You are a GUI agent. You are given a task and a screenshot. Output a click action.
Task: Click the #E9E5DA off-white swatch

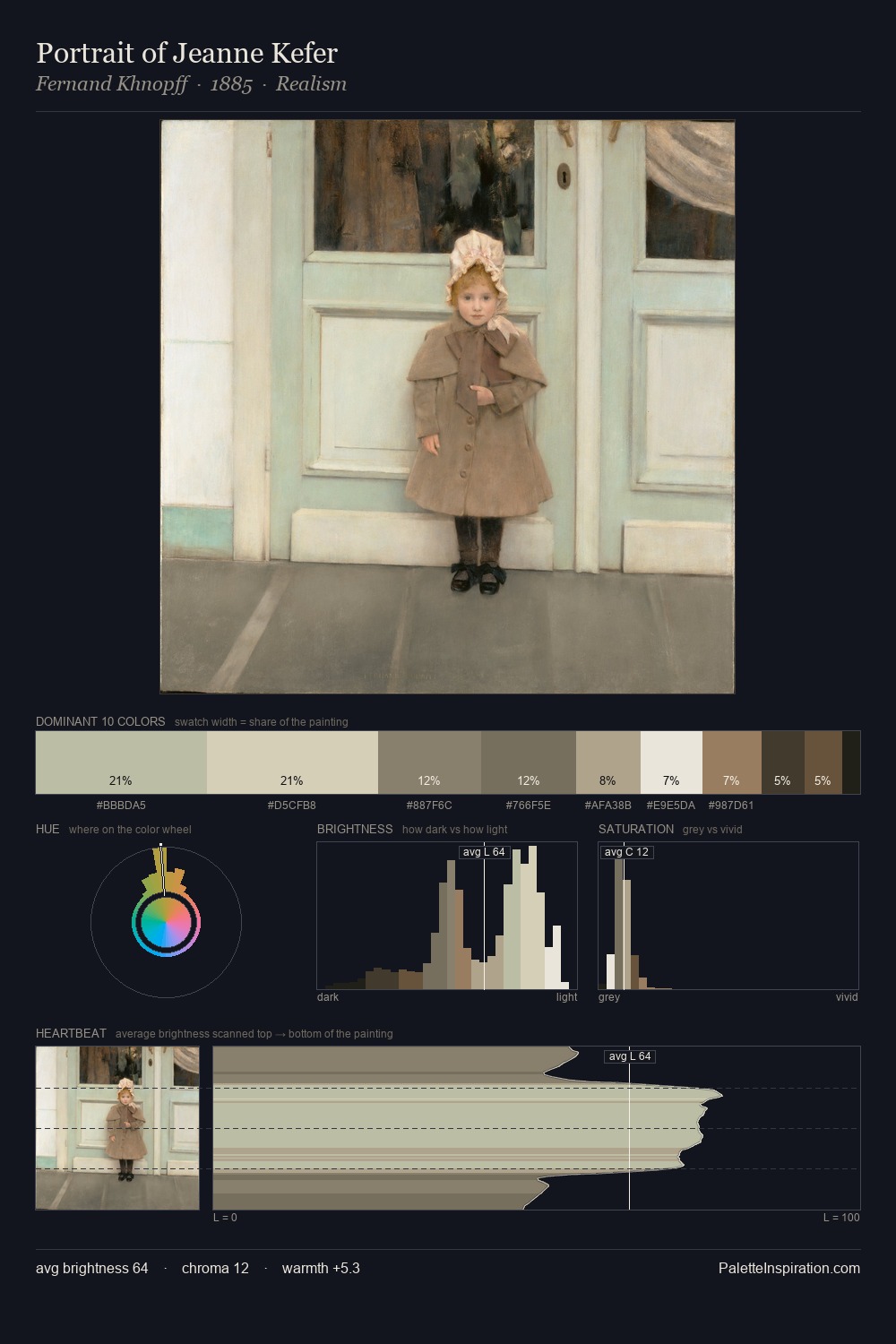point(671,762)
